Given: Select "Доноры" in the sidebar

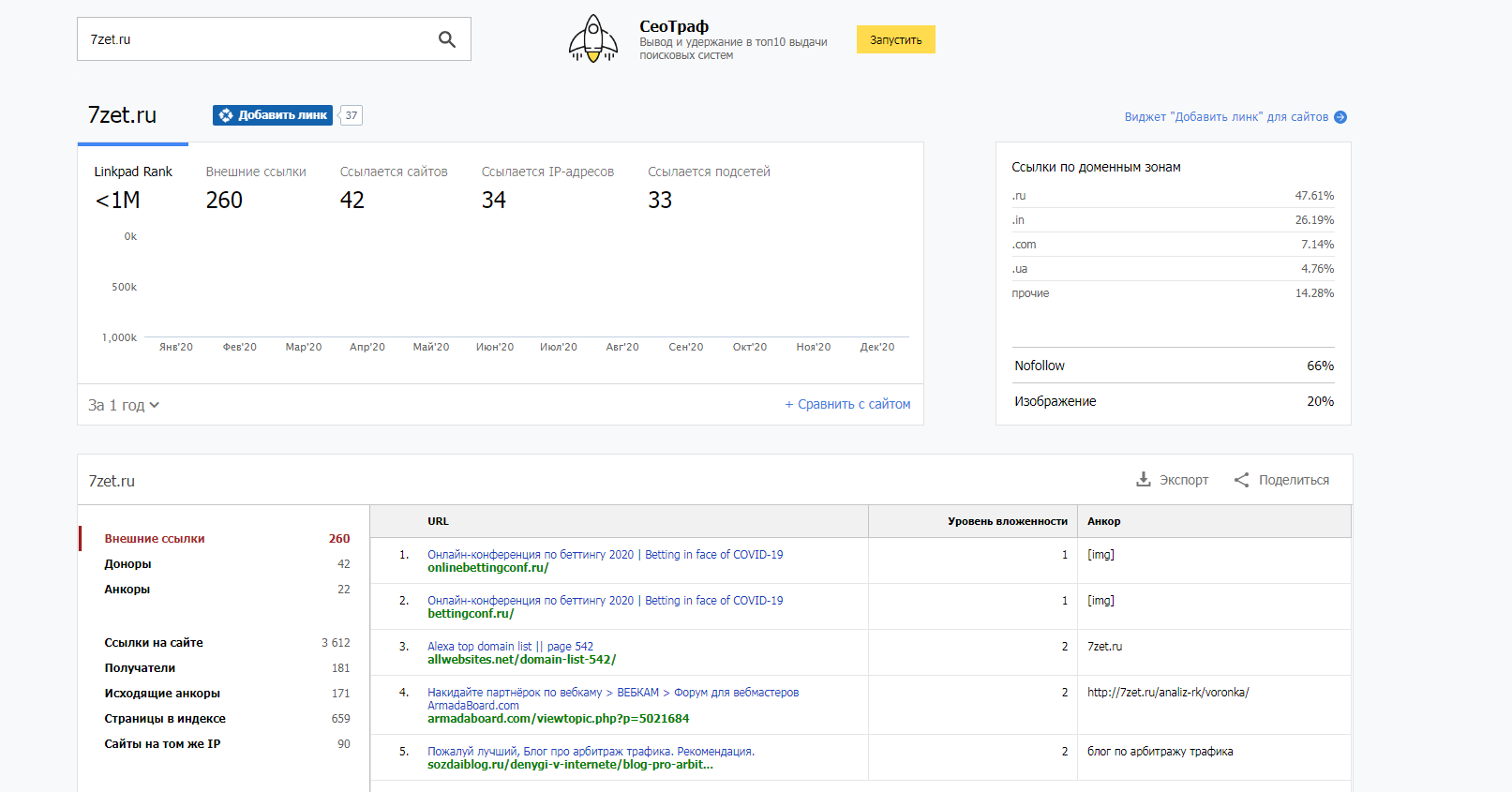Looking at the screenshot, I should (127, 564).
